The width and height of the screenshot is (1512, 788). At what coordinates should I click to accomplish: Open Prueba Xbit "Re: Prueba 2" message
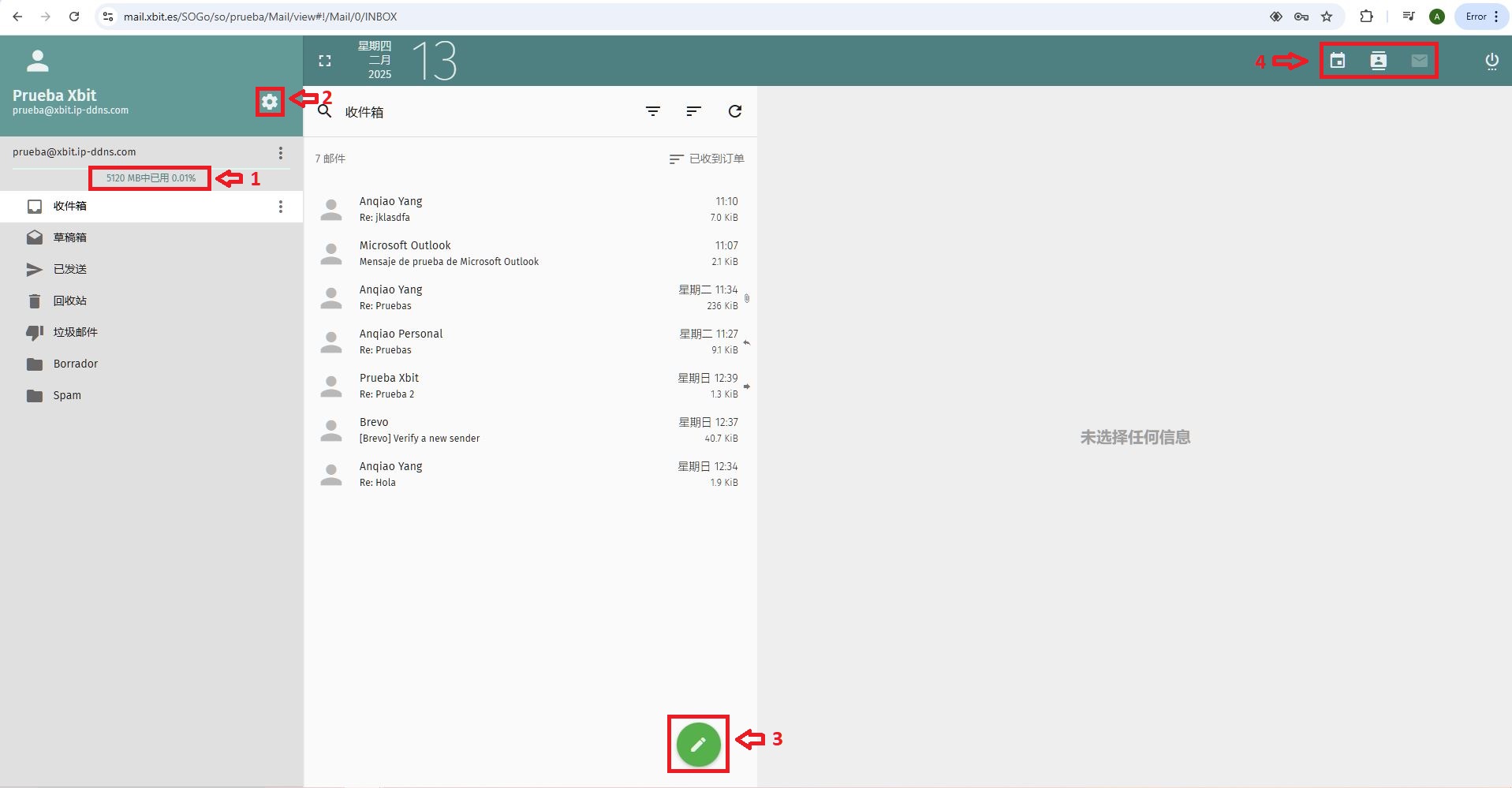[x=530, y=386]
